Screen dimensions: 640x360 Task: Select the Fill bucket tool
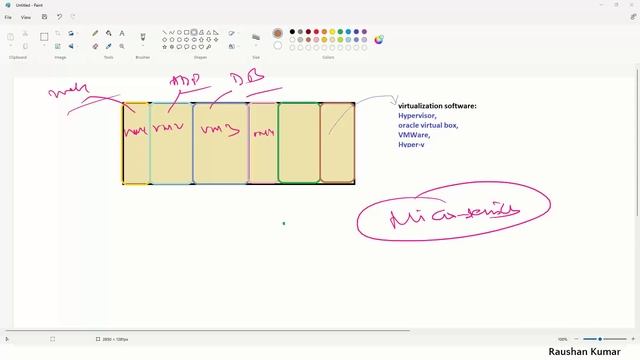(x=109, y=33)
